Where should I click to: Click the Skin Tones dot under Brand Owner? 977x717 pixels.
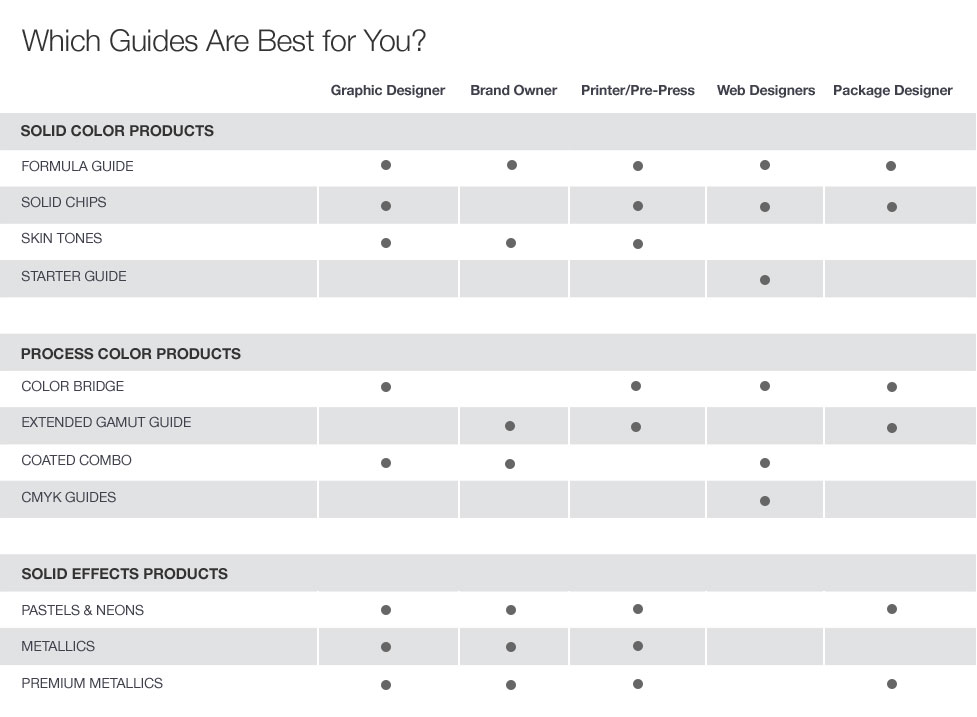tap(511, 243)
